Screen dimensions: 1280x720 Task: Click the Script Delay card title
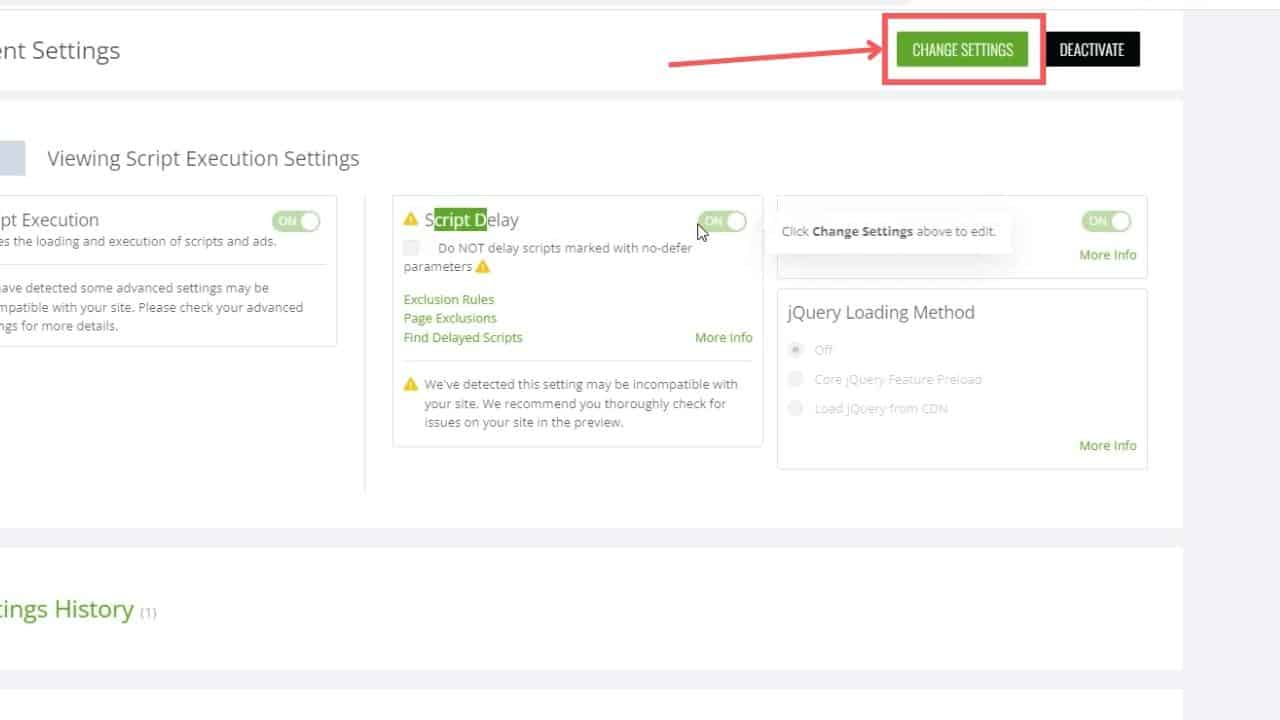point(471,220)
